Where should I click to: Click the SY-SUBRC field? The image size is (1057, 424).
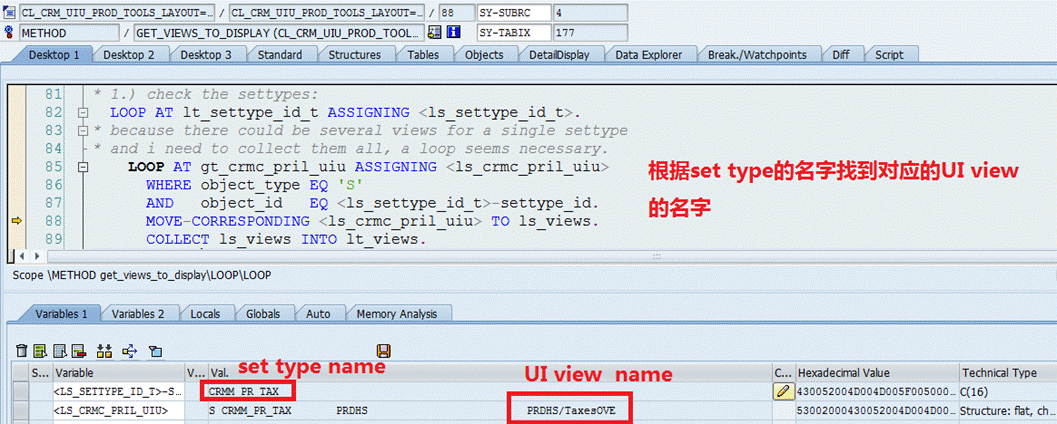[x=513, y=13]
